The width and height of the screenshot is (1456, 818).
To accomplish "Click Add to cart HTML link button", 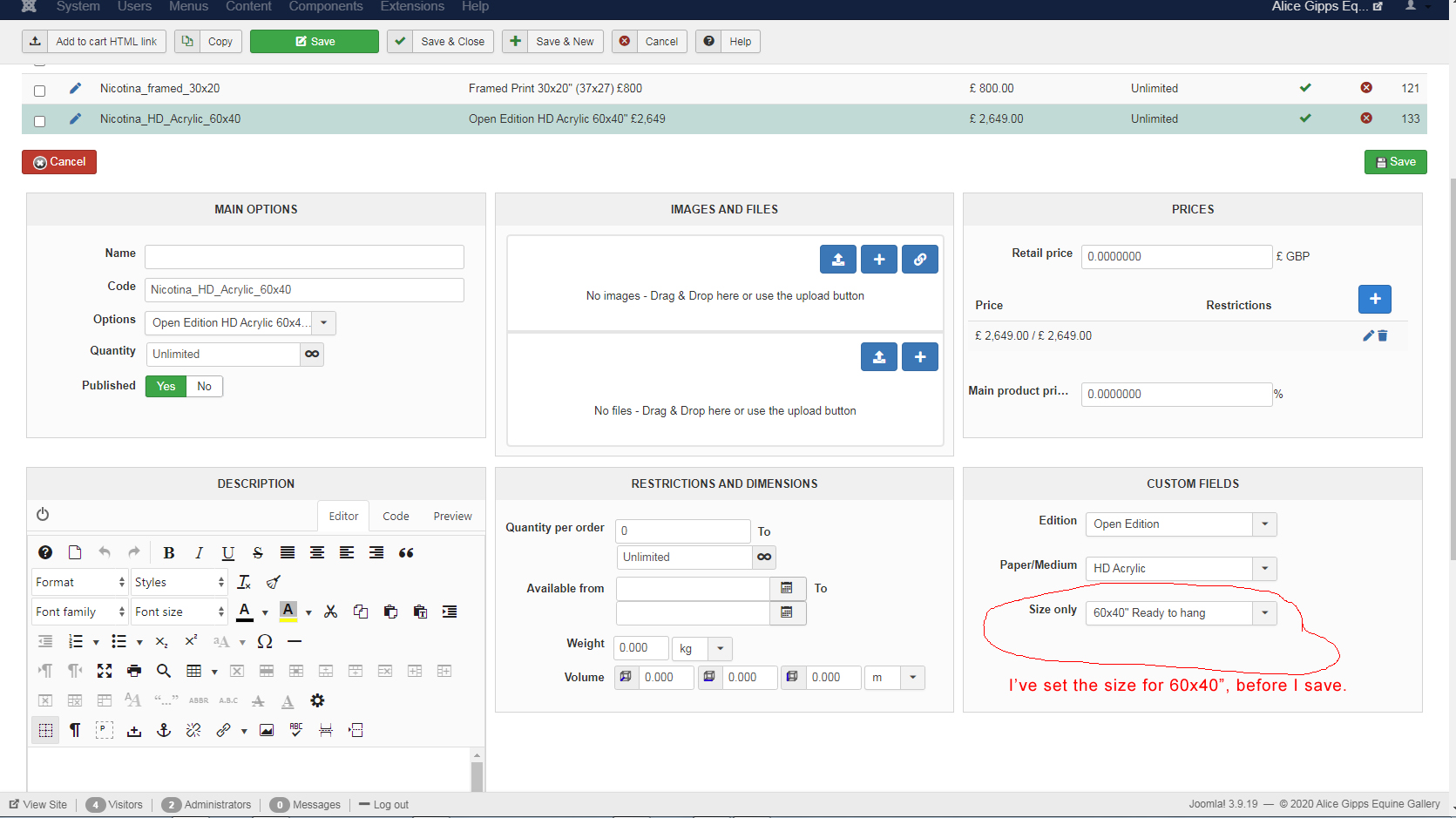I will (x=94, y=42).
